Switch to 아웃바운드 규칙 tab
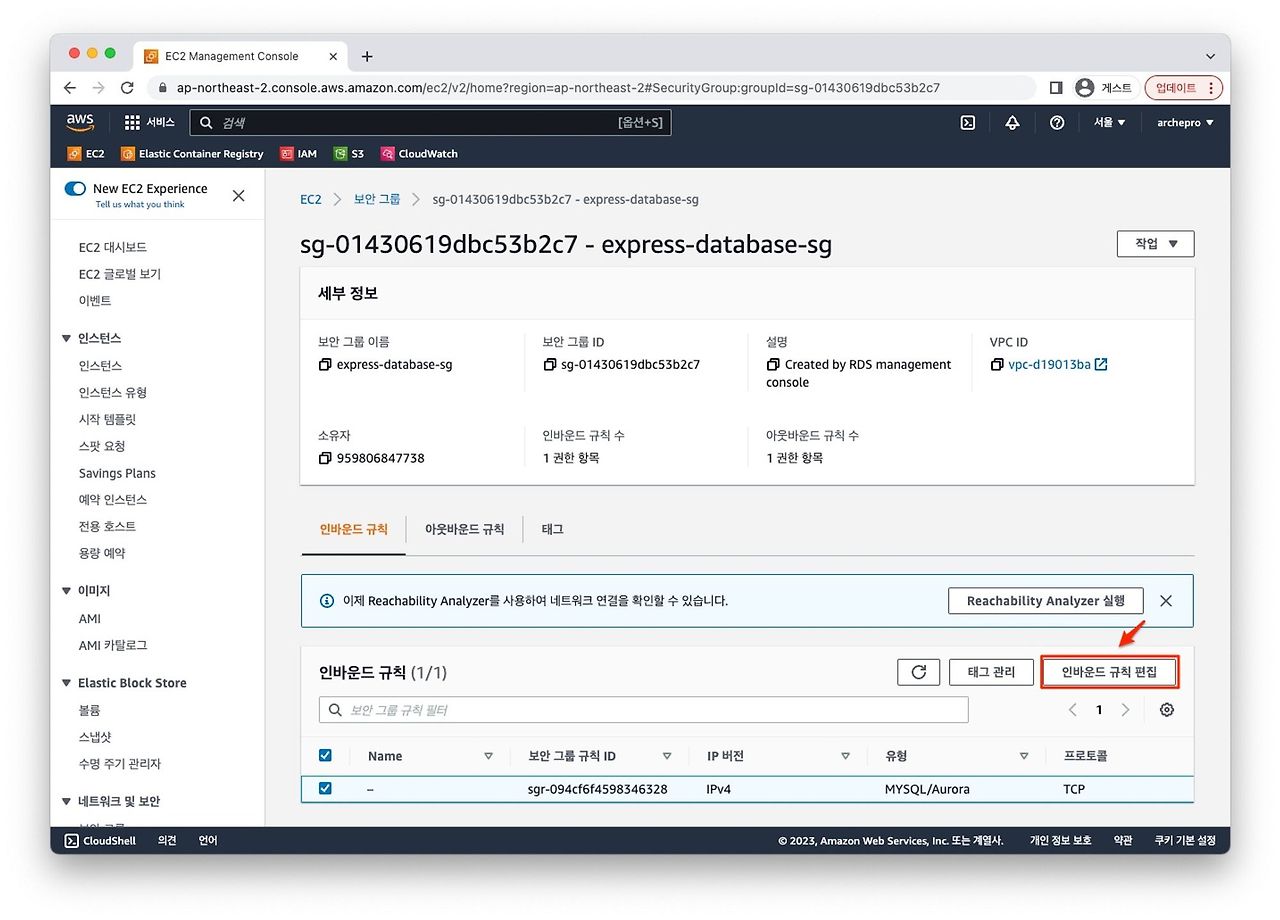1280x920 pixels. tap(464, 529)
